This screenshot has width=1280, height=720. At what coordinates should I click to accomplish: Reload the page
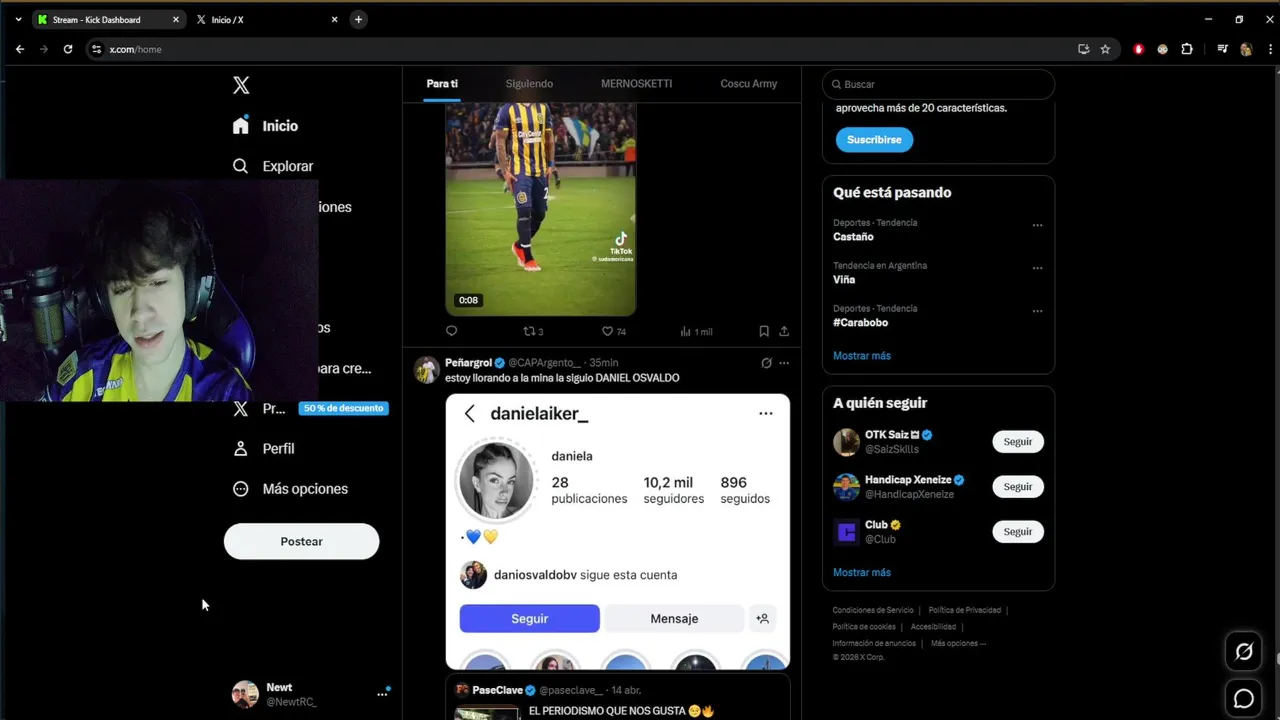[68, 49]
